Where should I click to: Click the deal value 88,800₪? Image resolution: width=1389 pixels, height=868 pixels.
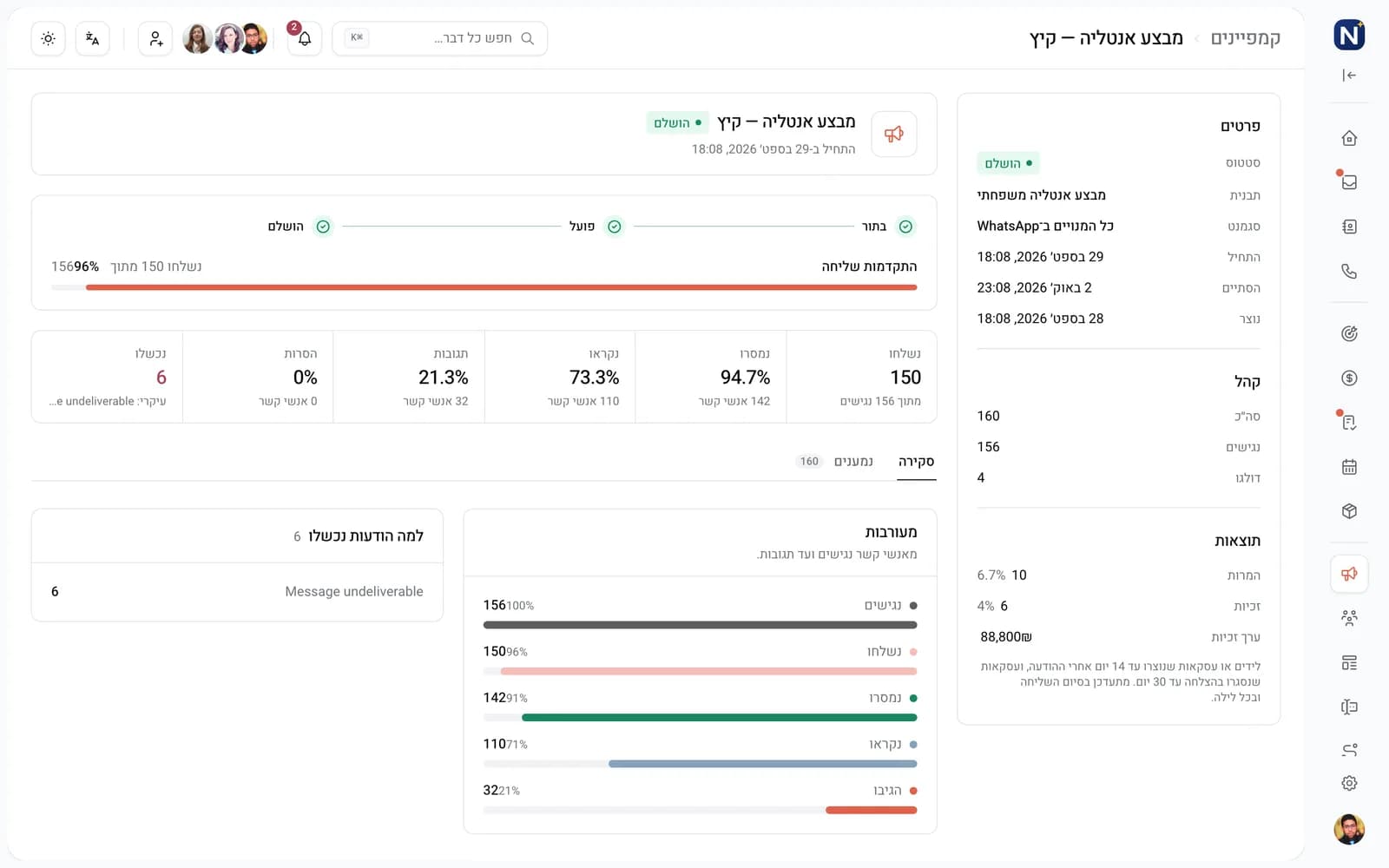pyautogui.click(x=1006, y=637)
